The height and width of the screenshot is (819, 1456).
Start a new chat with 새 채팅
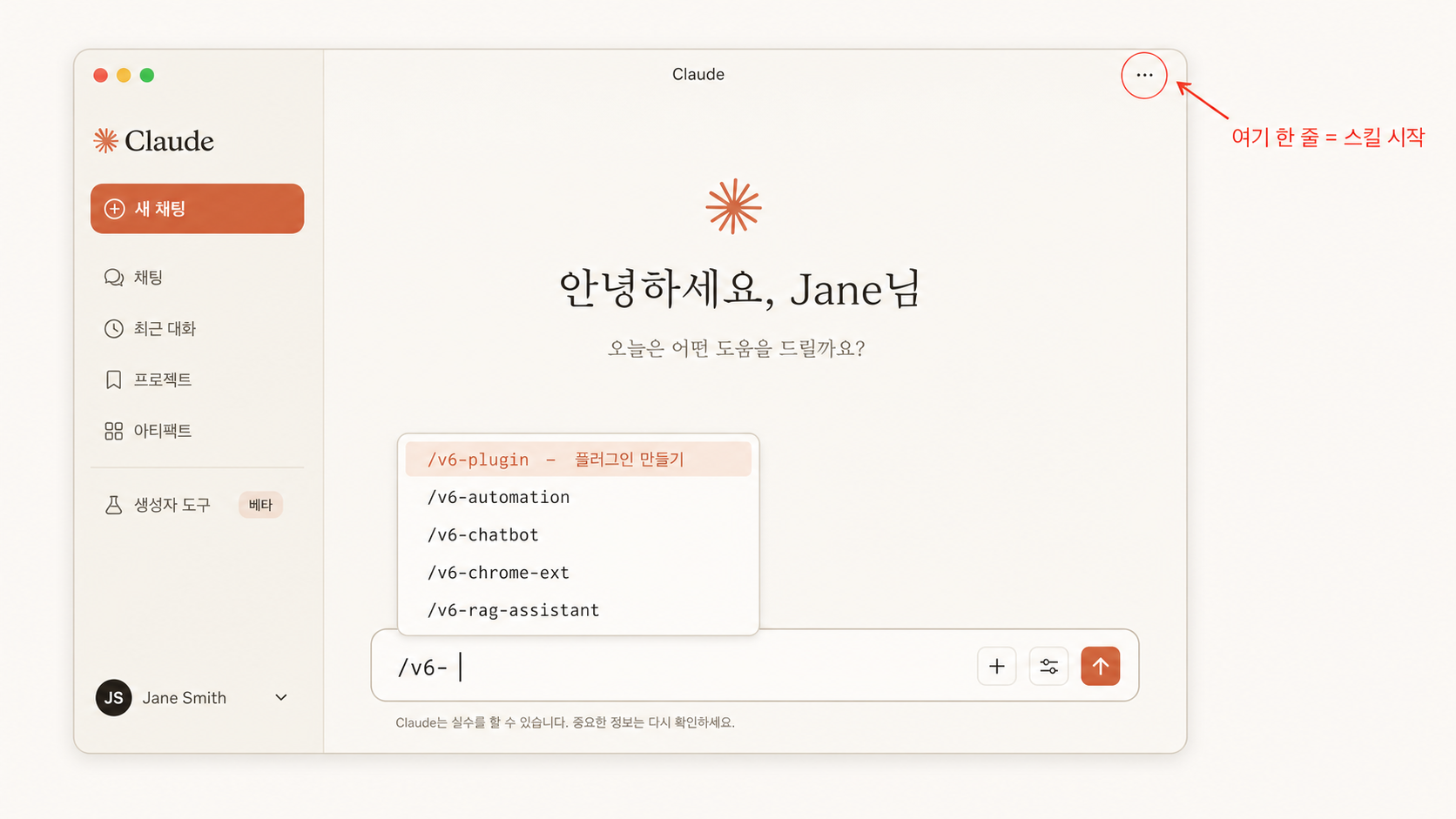[x=197, y=209]
